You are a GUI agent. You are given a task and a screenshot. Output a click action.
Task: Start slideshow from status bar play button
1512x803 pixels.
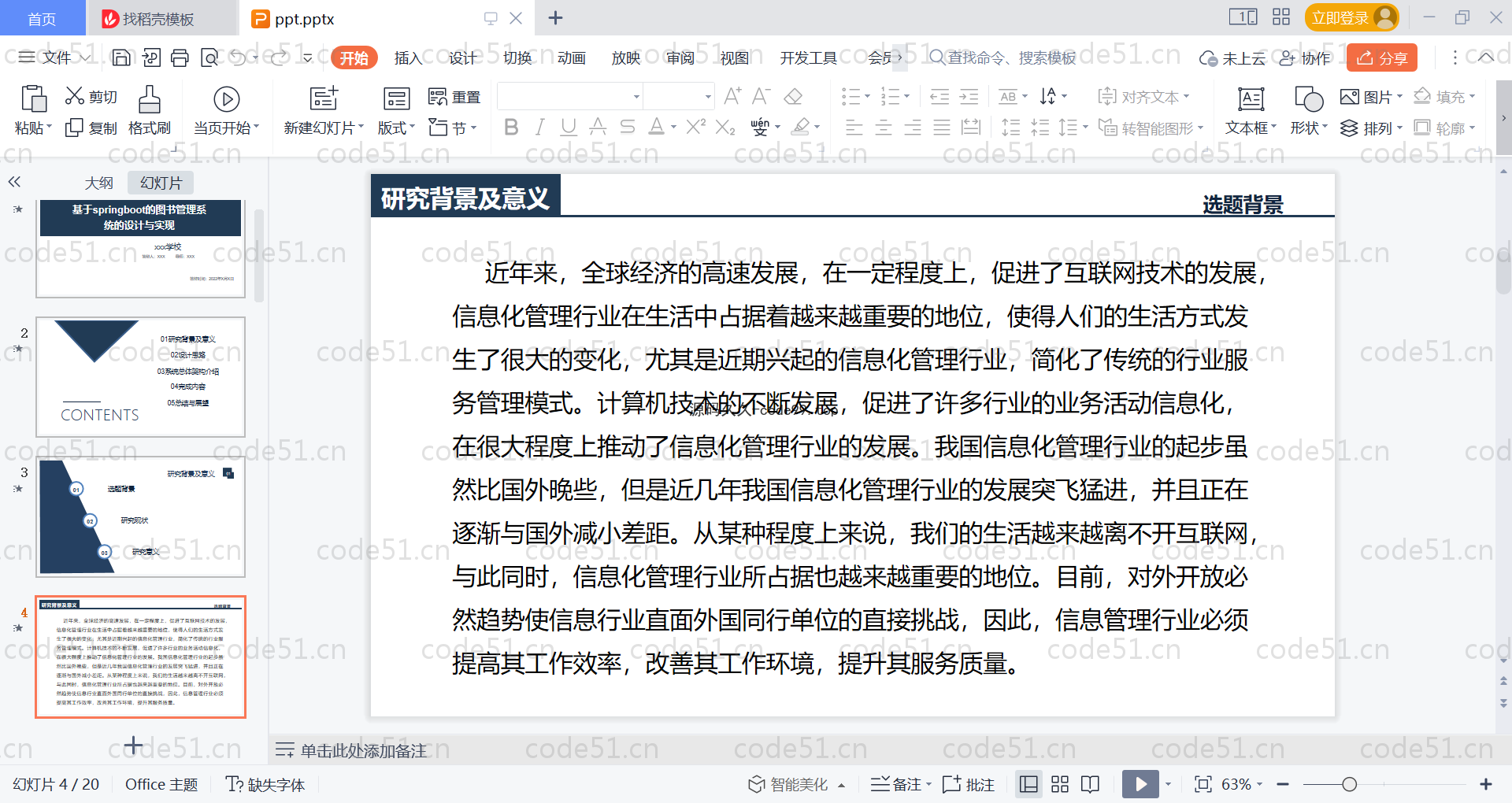click(1140, 784)
